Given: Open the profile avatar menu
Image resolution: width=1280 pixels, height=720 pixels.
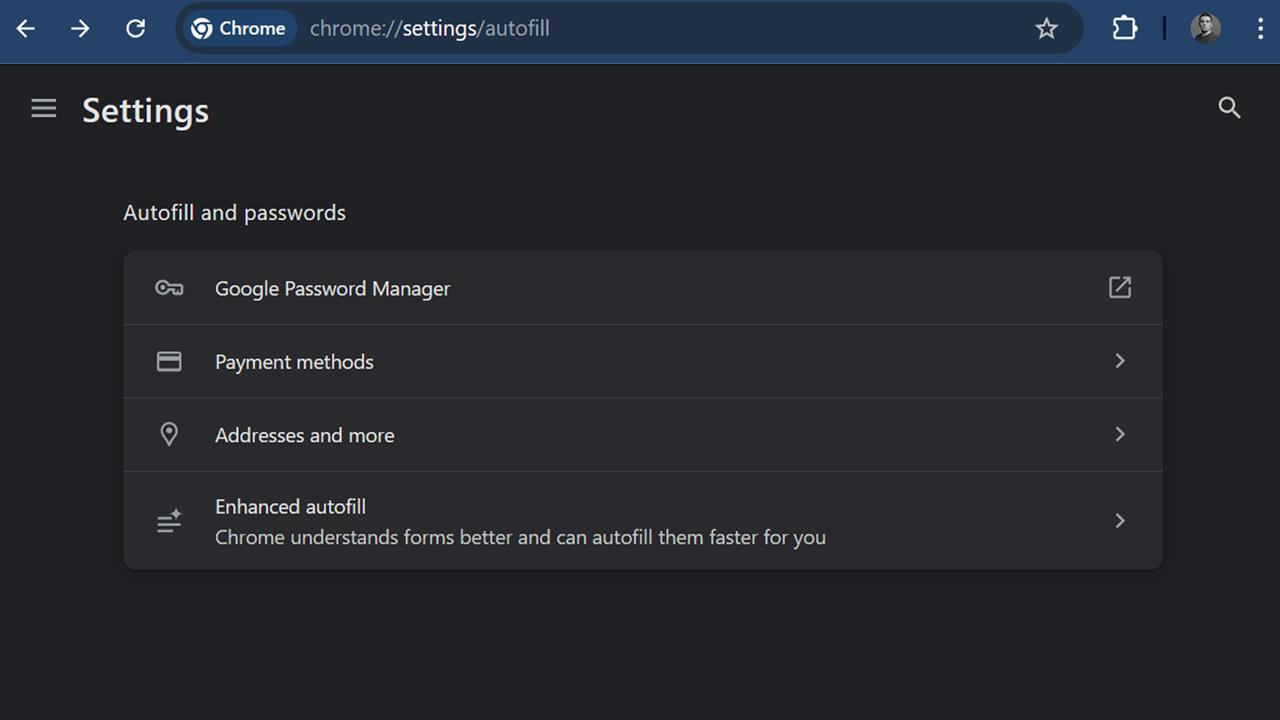Looking at the screenshot, I should [1205, 28].
